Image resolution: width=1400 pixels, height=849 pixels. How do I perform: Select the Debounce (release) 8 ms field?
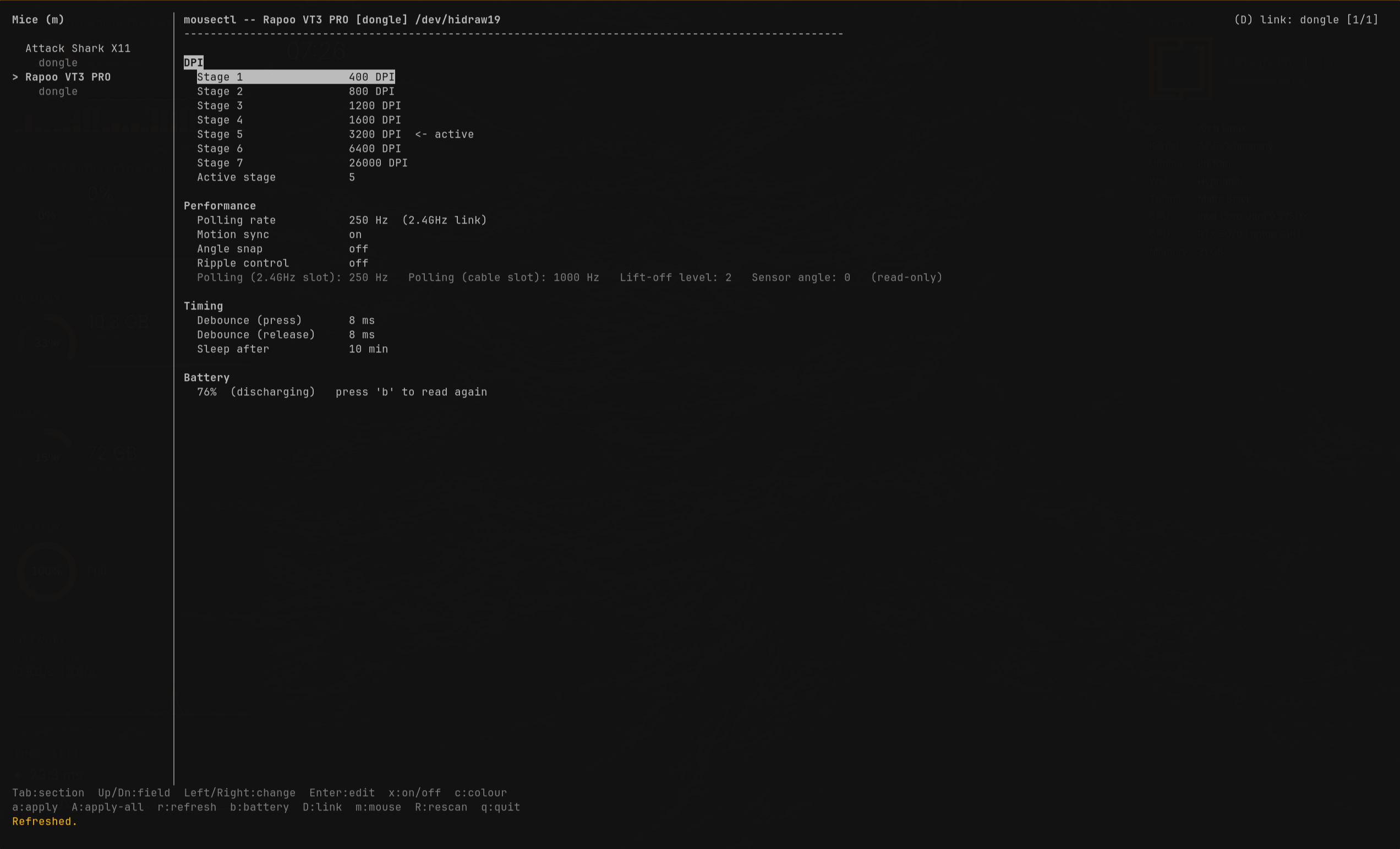tap(286, 335)
